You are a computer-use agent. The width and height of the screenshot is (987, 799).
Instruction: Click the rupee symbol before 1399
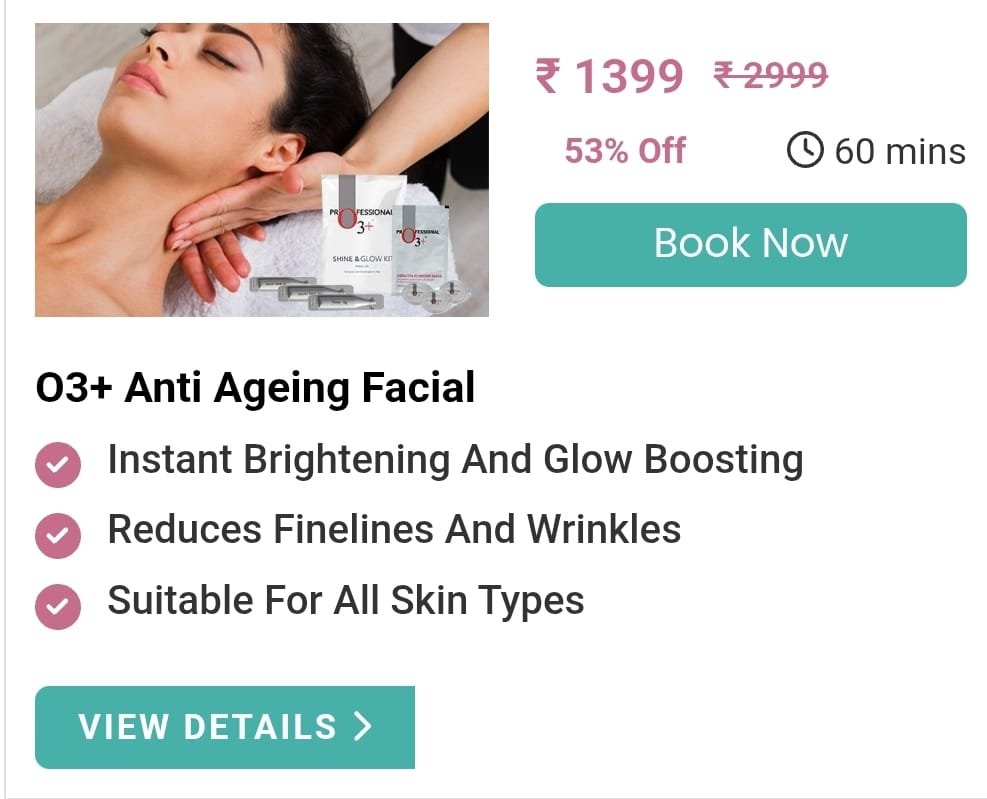point(547,76)
